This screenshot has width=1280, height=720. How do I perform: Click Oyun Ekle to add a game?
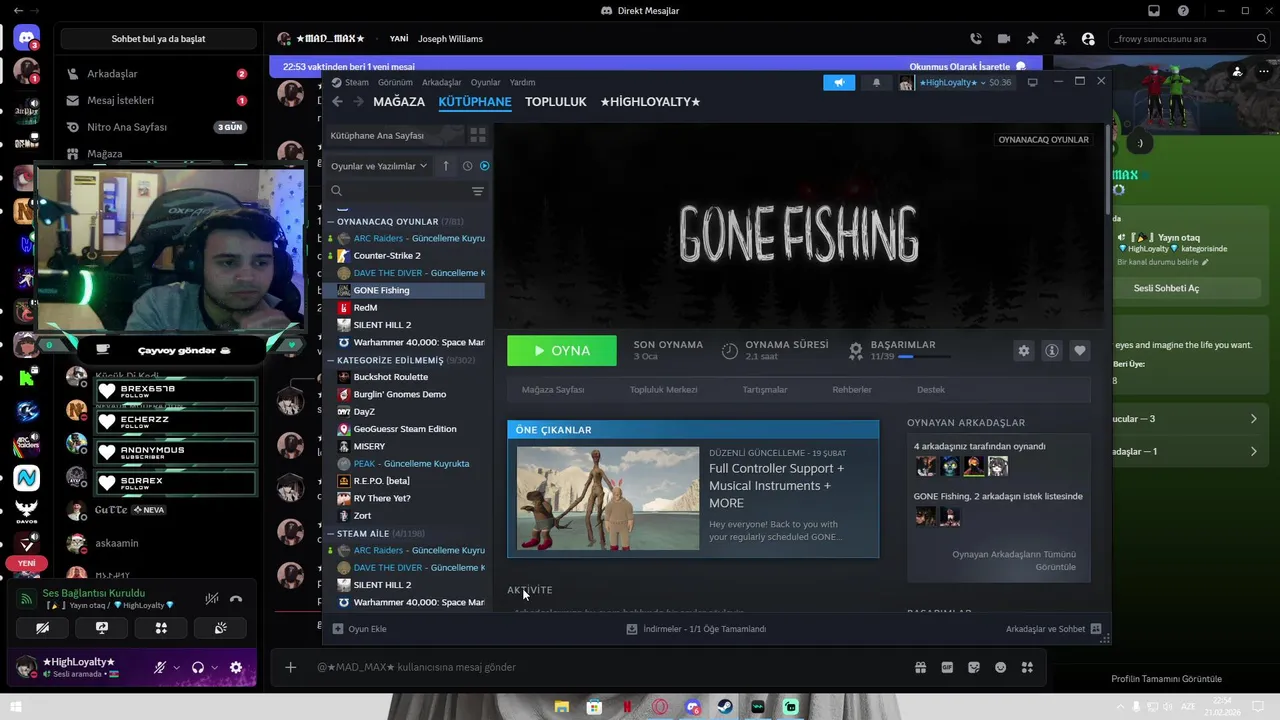click(x=360, y=629)
